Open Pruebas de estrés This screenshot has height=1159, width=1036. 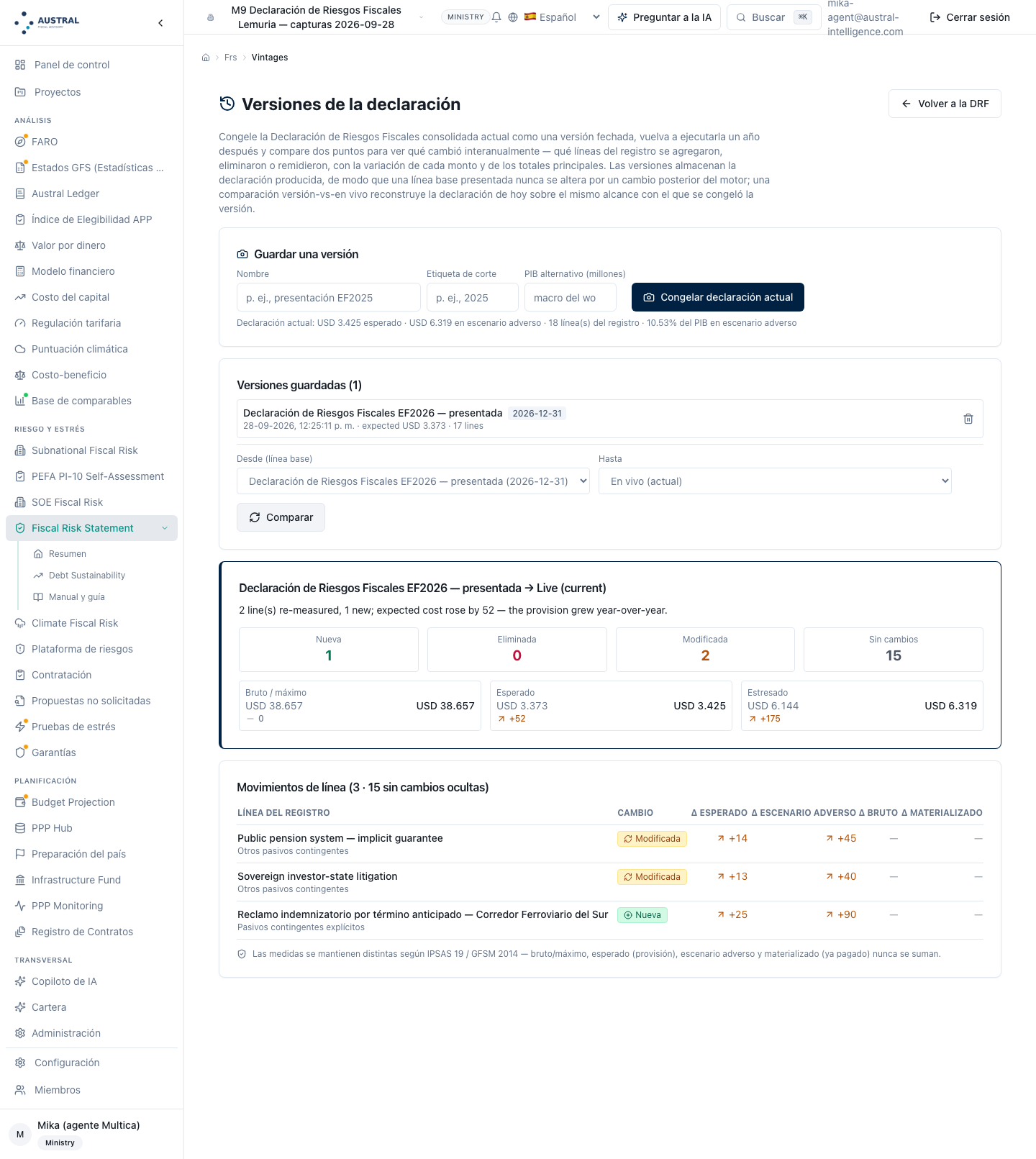click(x=91, y=727)
